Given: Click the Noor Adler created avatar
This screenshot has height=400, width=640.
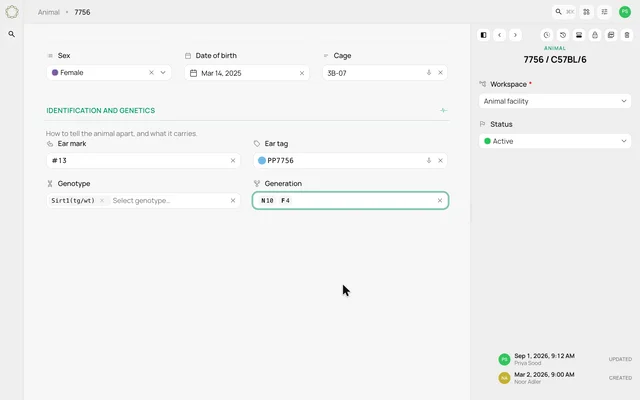Looking at the screenshot, I should click(x=504, y=378).
